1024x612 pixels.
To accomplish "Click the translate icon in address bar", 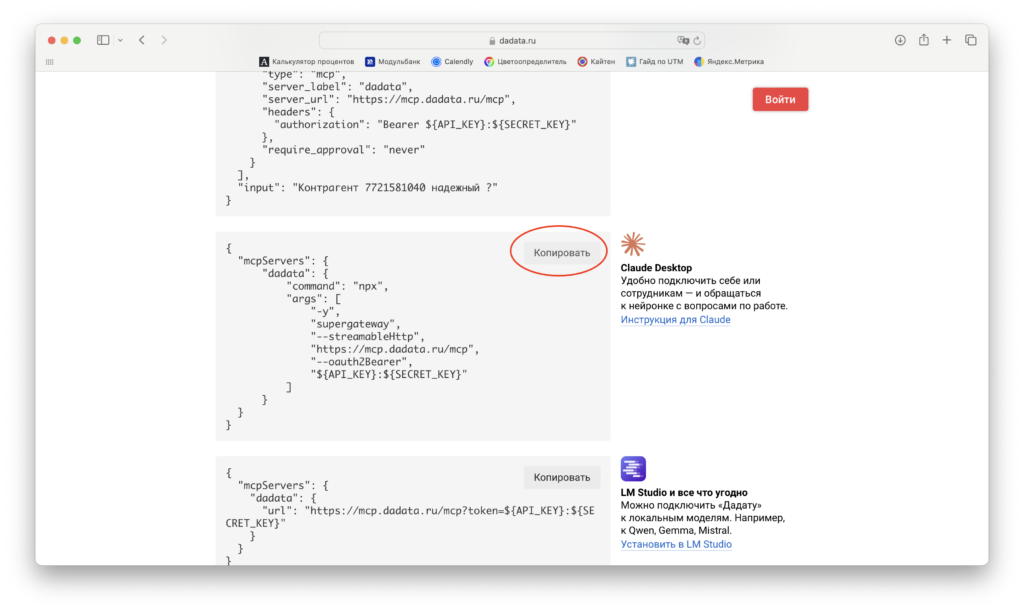I will click(683, 40).
